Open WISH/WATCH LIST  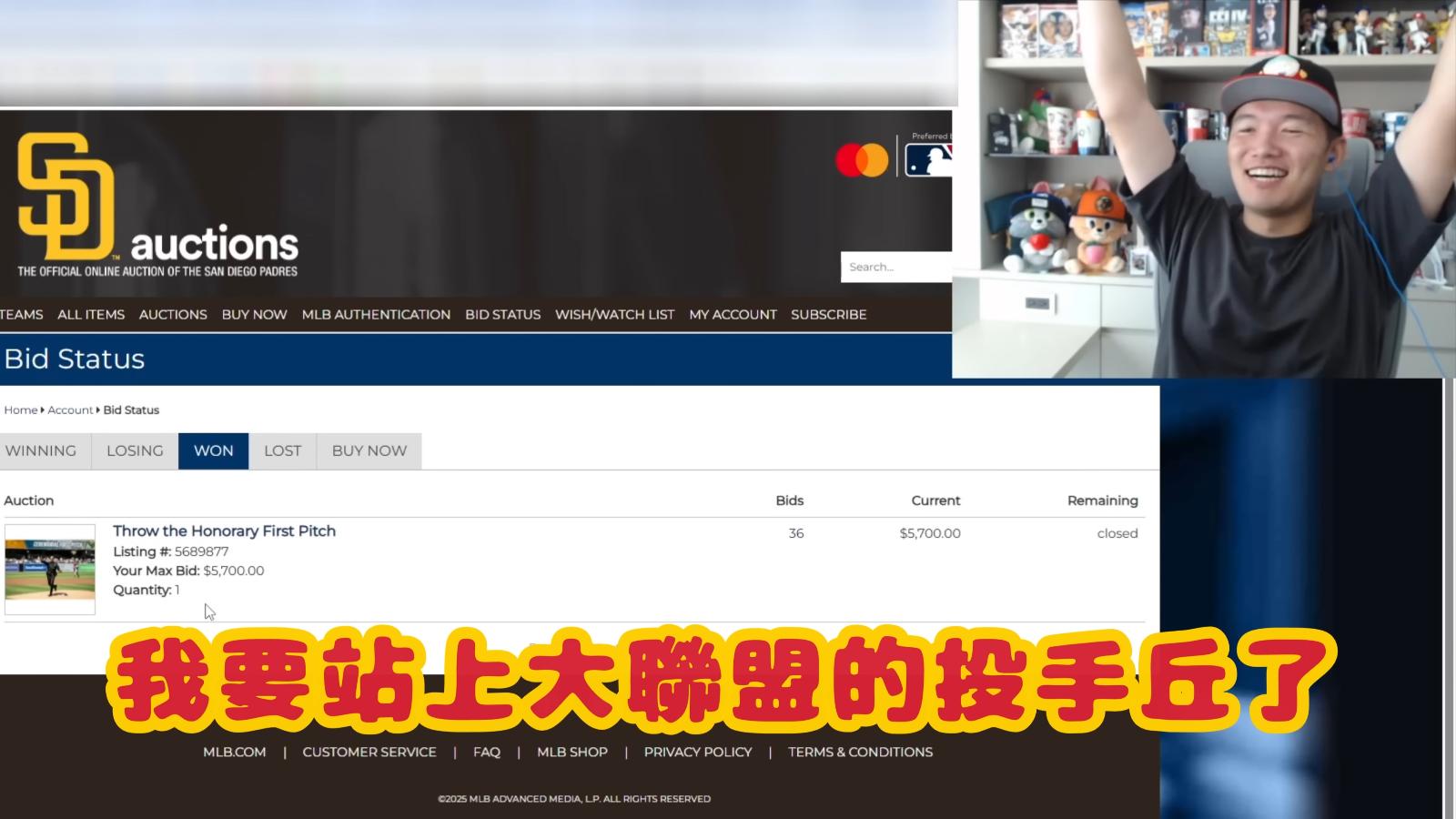point(615,314)
